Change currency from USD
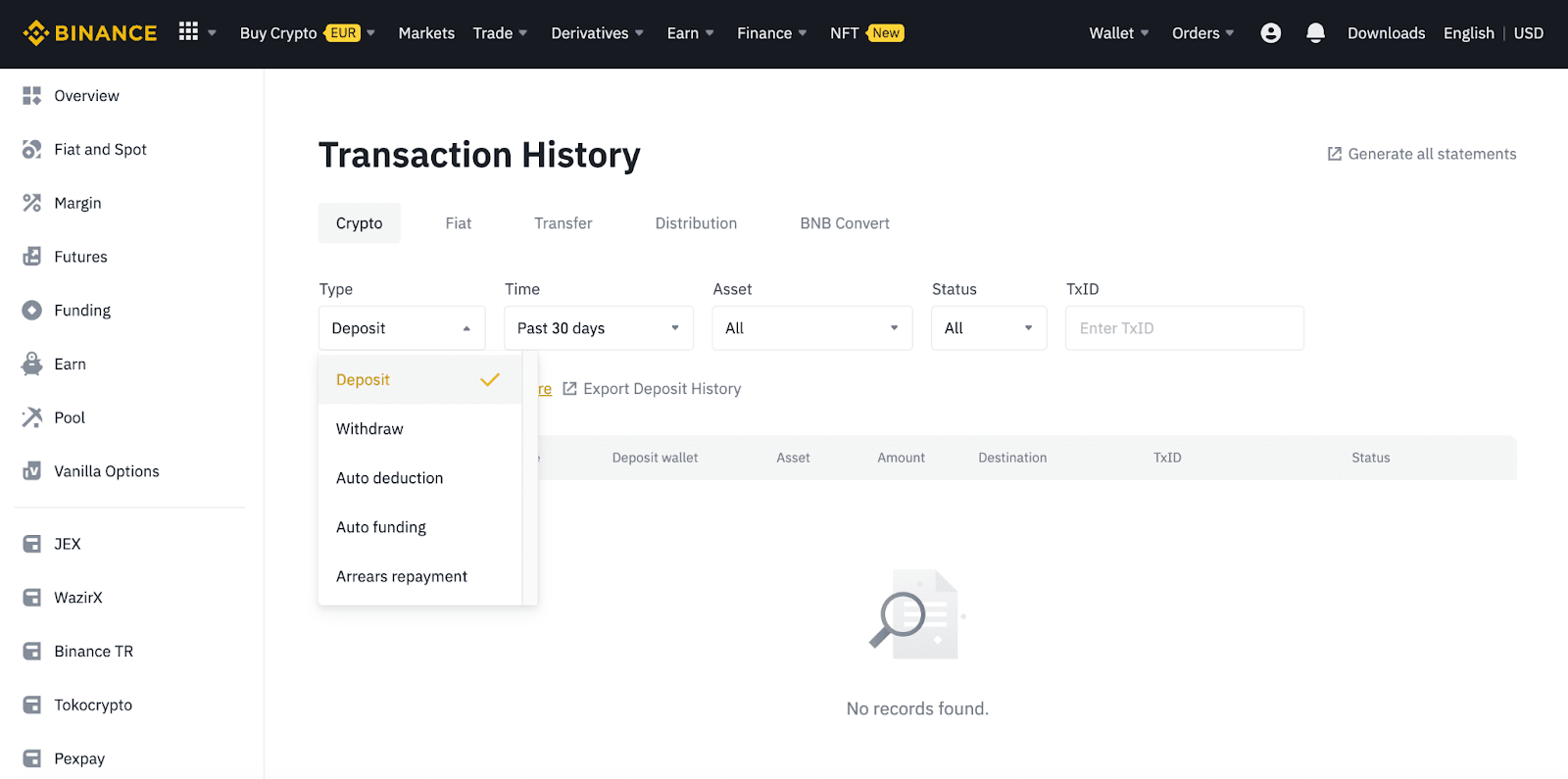 coord(1528,33)
